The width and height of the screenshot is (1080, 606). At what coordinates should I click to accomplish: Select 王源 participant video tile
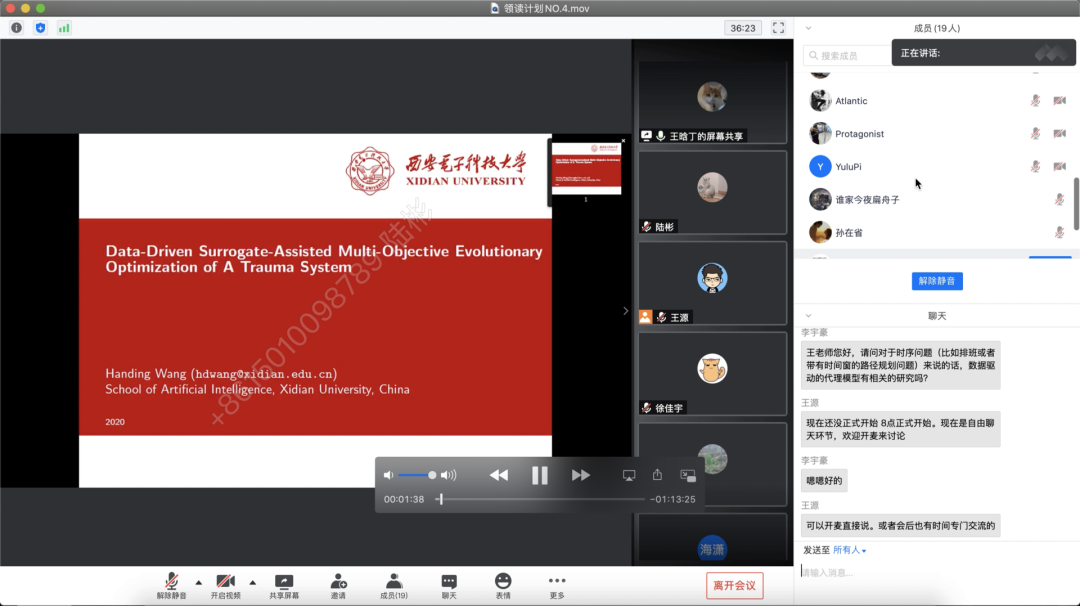(712, 283)
